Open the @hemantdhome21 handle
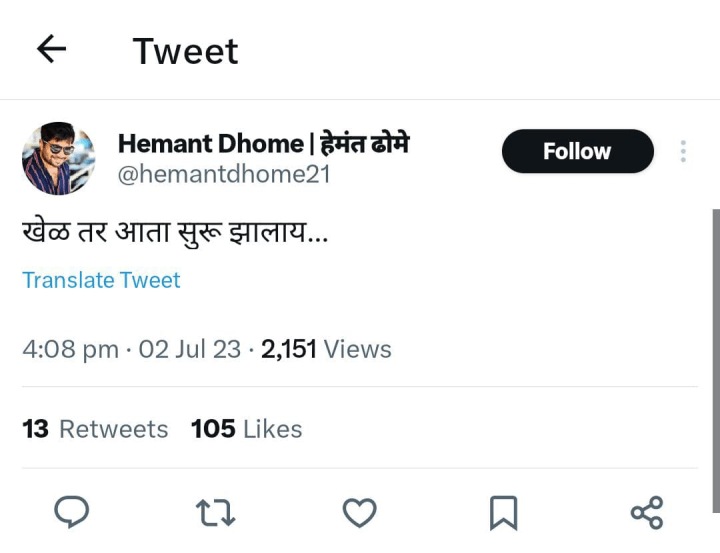This screenshot has width=720, height=553. [x=224, y=175]
